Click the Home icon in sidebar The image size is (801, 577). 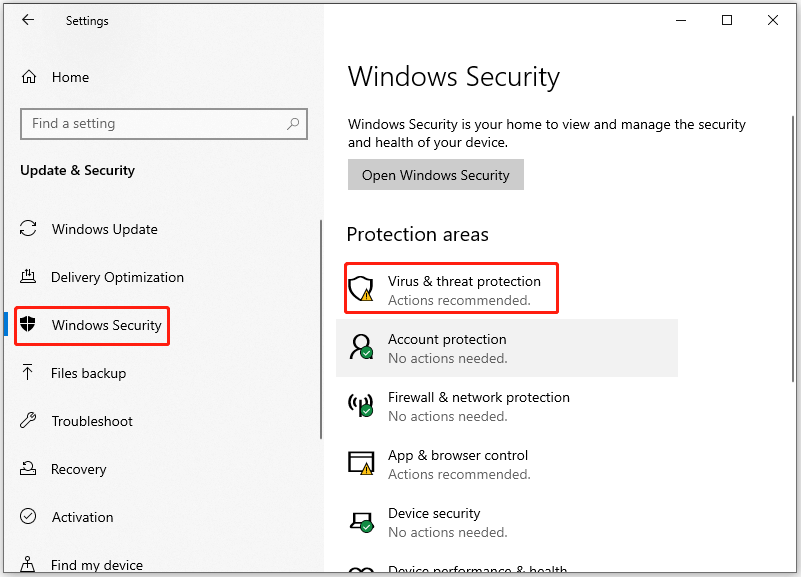click(x=29, y=77)
